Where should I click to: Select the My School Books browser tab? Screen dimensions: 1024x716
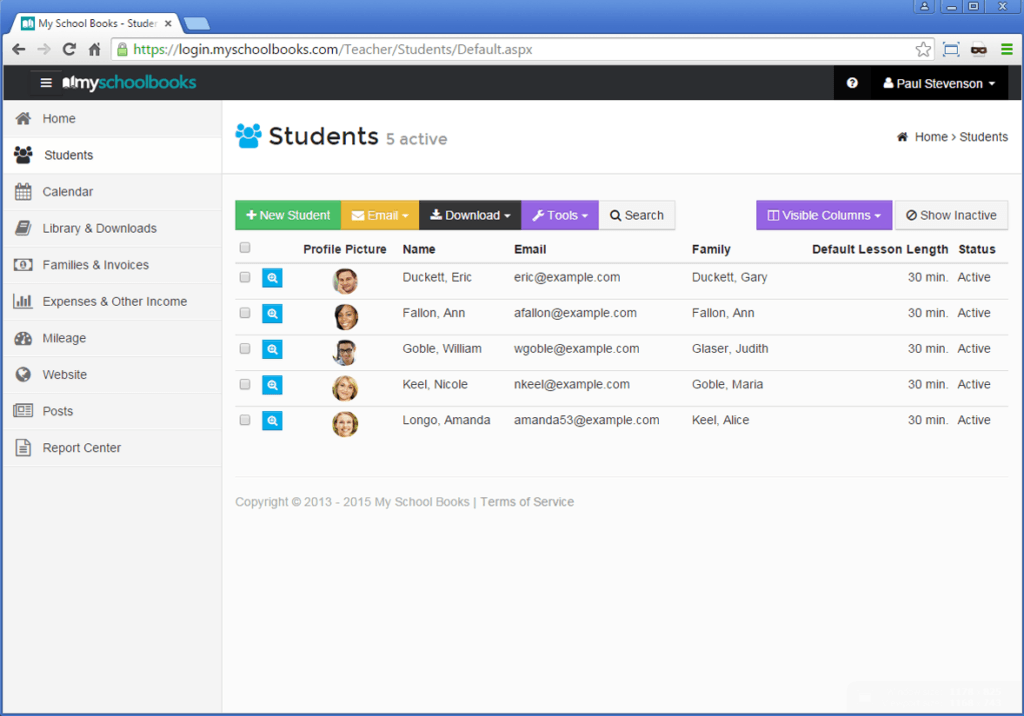(x=95, y=21)
